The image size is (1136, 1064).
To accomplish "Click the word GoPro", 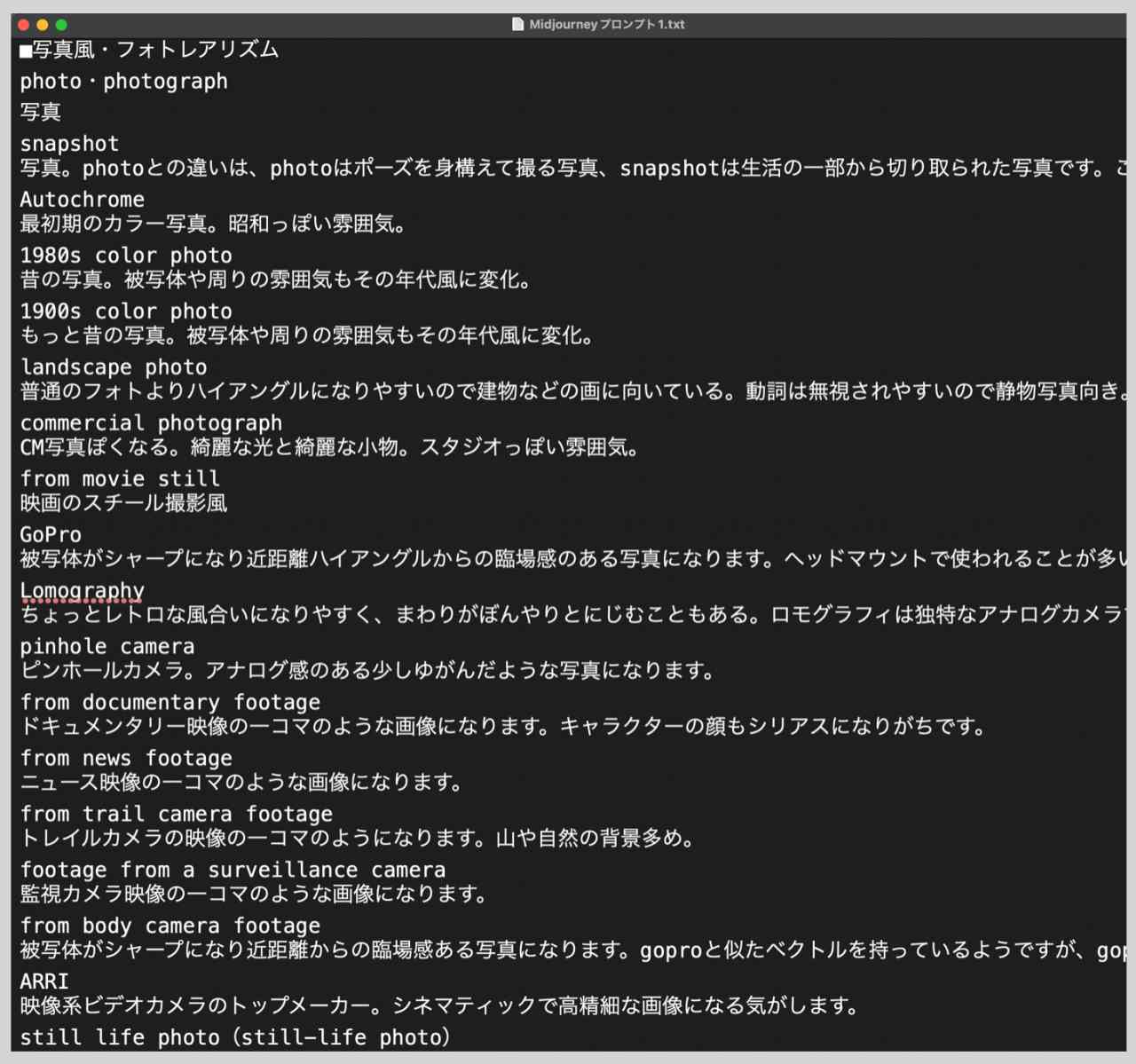I will [x=51, y=535].
